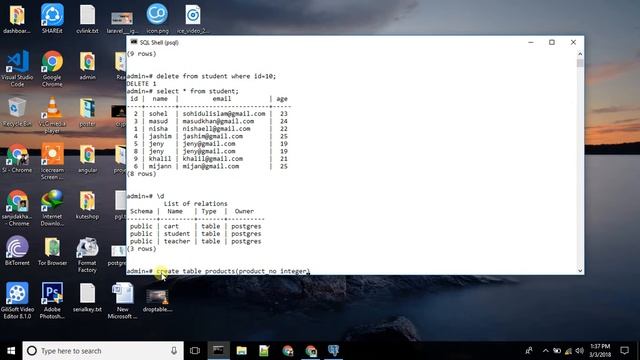Open the poster folder on desktop
Screen dimensions: 640x360
click(x=87, y=112)
